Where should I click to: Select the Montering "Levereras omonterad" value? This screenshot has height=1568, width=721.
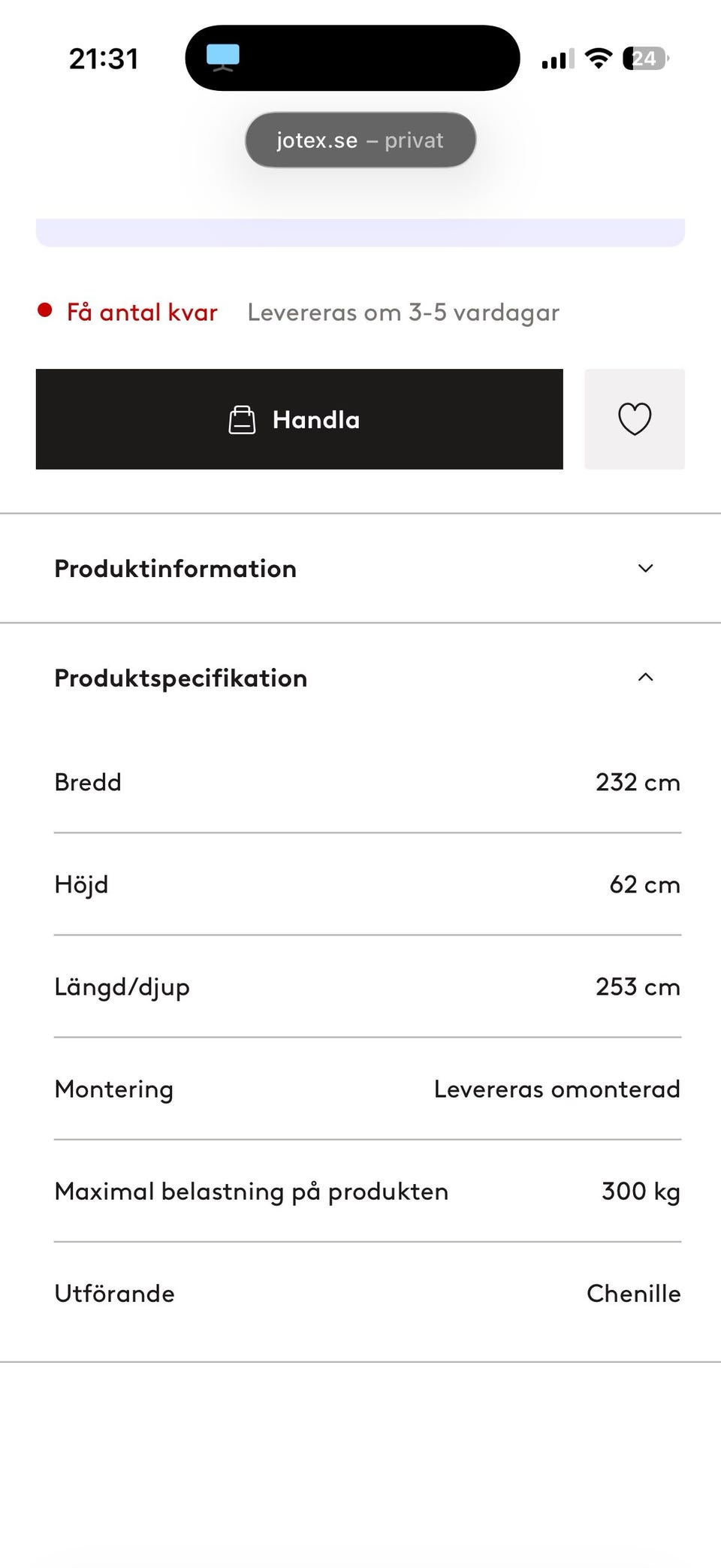(x=557, y=1089)
